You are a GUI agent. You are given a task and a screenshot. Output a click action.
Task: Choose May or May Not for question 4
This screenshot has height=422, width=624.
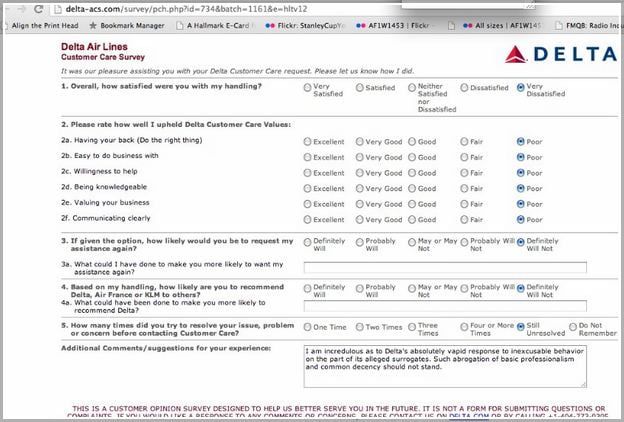coord(412,289)
